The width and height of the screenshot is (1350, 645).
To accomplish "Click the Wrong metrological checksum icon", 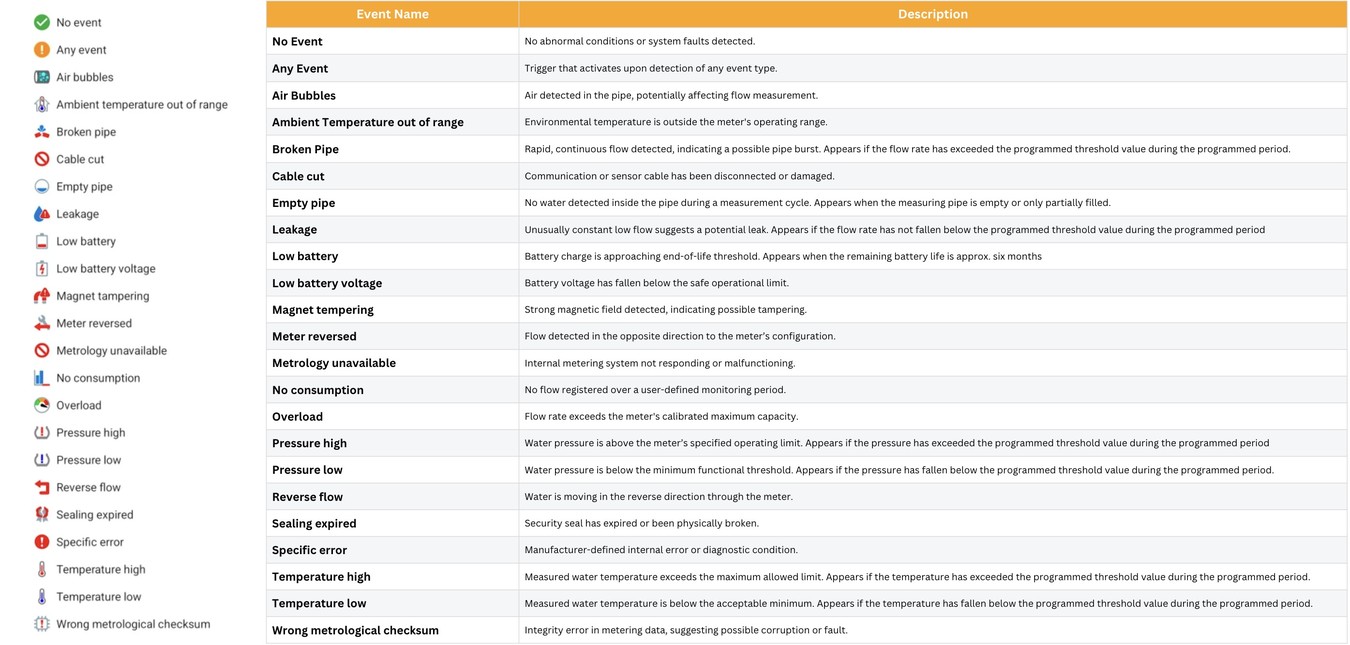I will tap(42, 624).
